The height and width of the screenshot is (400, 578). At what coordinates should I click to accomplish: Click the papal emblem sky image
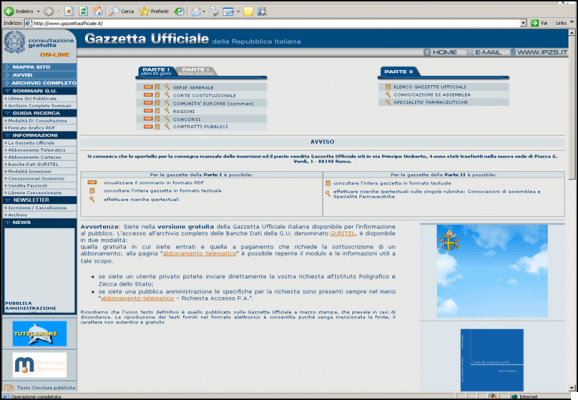[492, 271]
